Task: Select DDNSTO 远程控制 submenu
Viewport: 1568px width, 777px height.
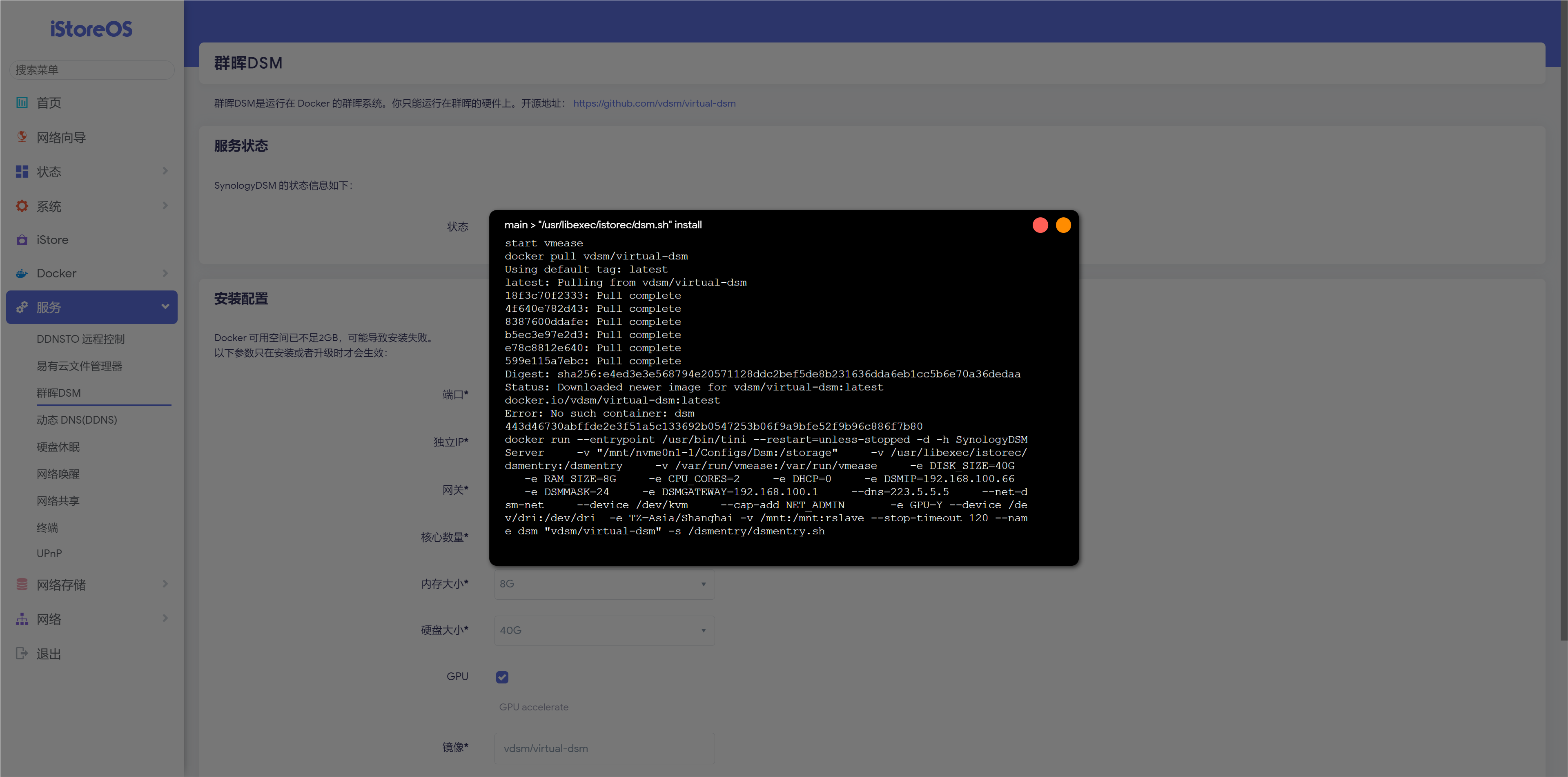Action: [x=80, y=339]
